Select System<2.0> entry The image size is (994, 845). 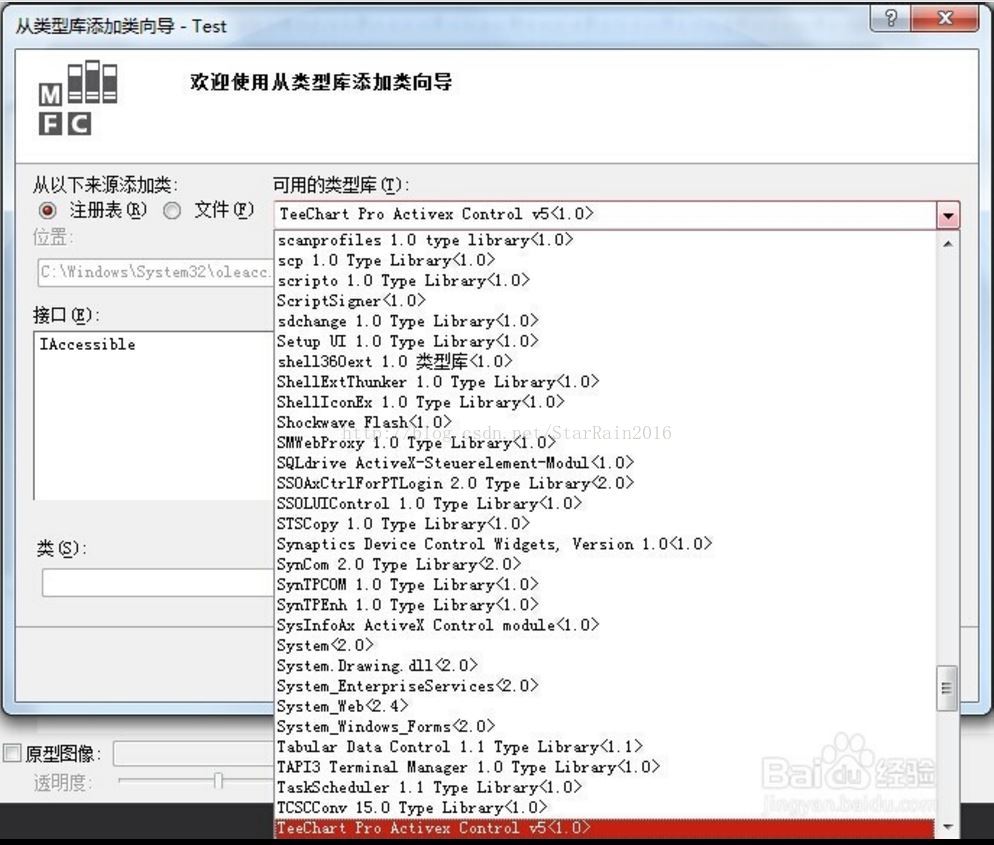[x=605, y=645]
